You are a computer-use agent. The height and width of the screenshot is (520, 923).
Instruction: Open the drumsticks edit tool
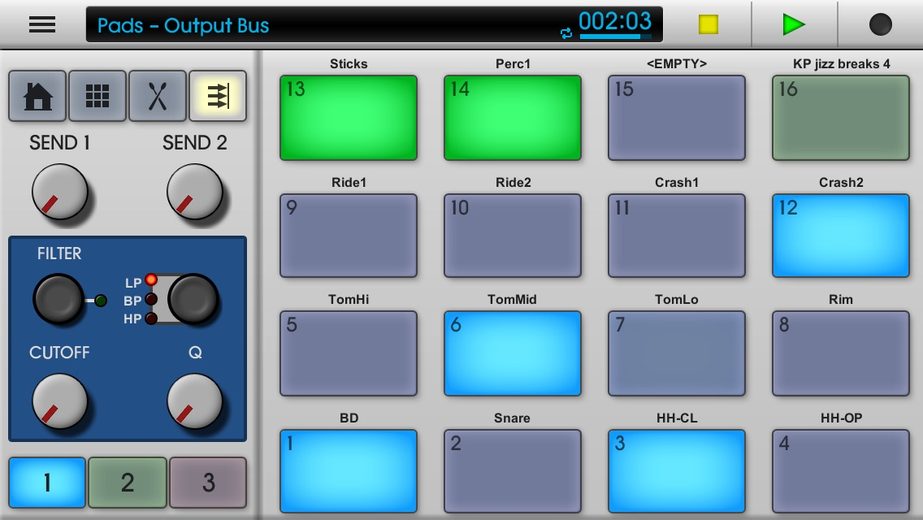(158, 96)
